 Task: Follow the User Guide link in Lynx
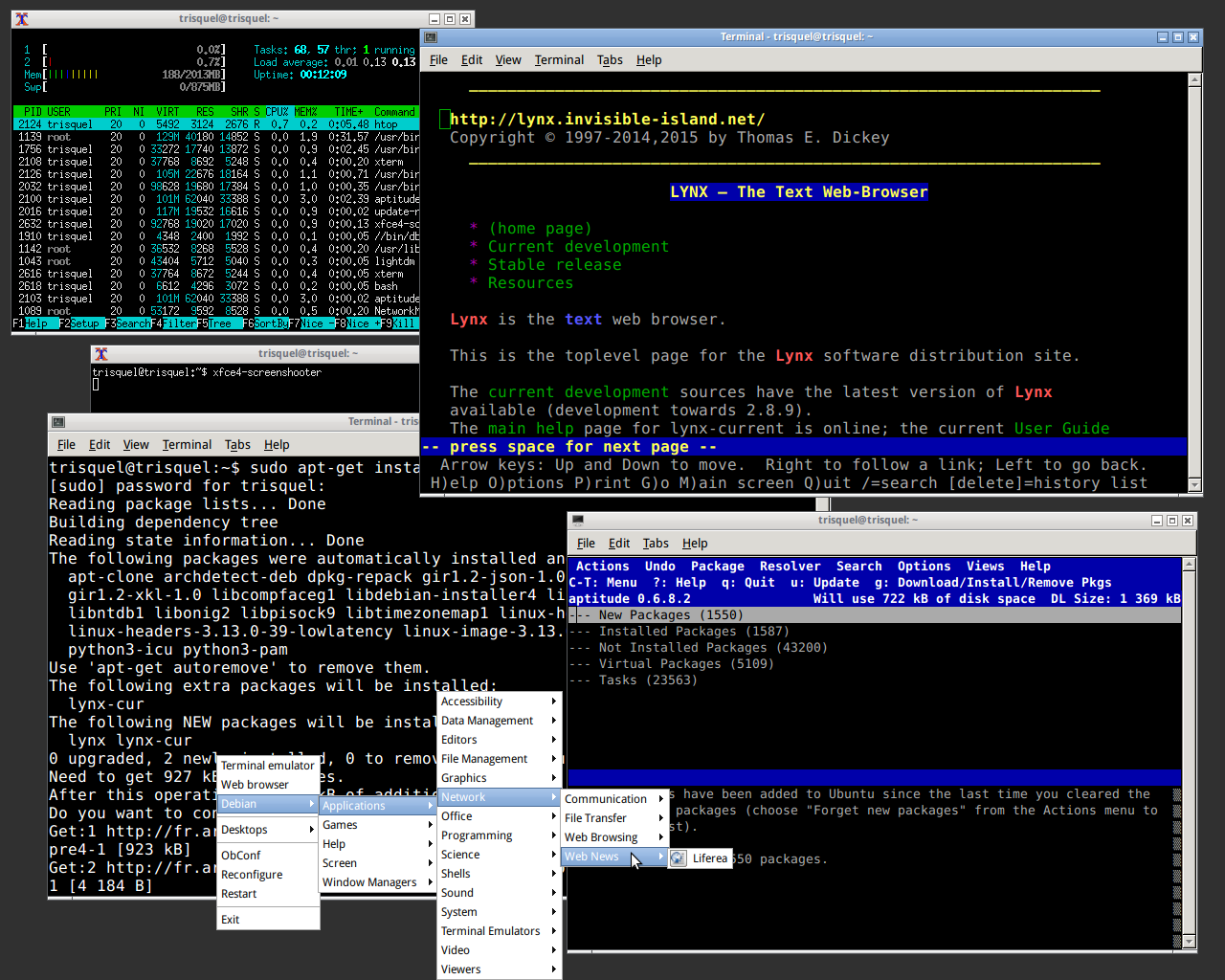[1062, 429]
